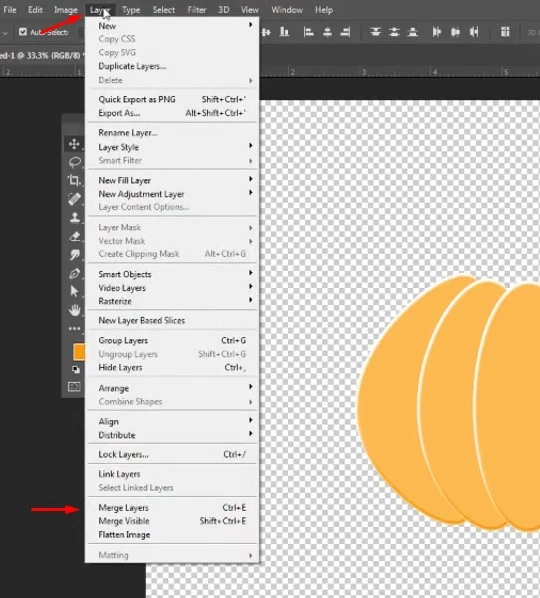
Task: Open the View menu
Action: point(249,10)
